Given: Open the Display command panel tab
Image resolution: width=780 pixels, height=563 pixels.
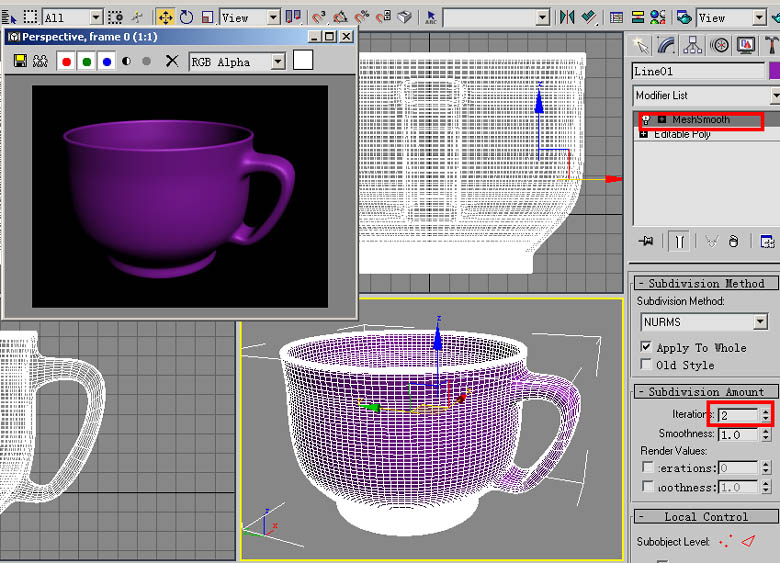Looking at the screenshot, I should point(745,45).
